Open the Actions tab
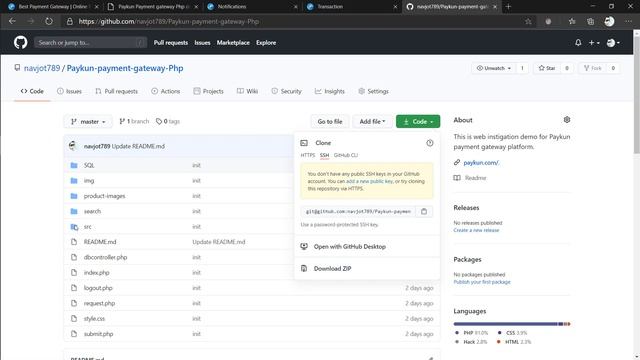The image size is (640, 360). 166,91
